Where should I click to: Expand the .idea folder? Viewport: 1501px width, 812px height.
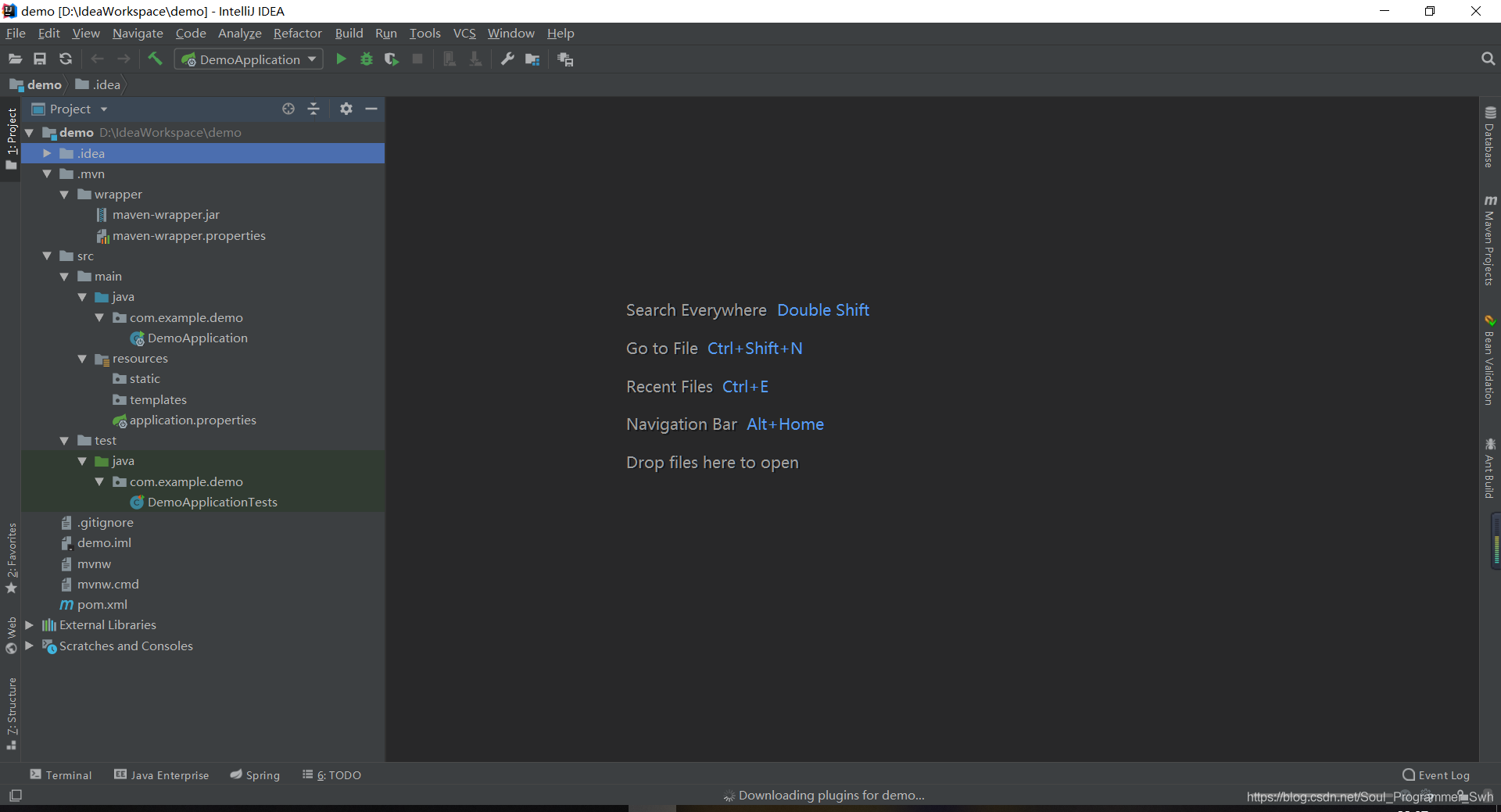tap(47, 153)
